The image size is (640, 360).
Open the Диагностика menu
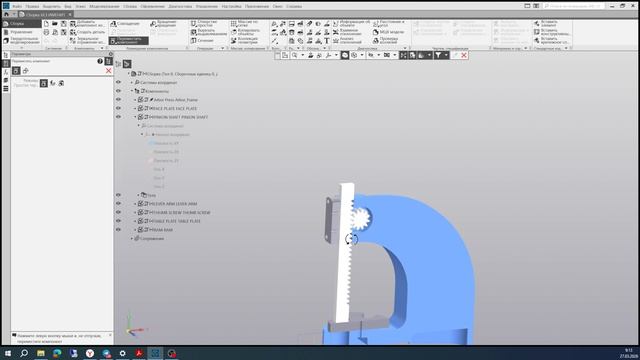pyautogui.click(x=180, y=7)
